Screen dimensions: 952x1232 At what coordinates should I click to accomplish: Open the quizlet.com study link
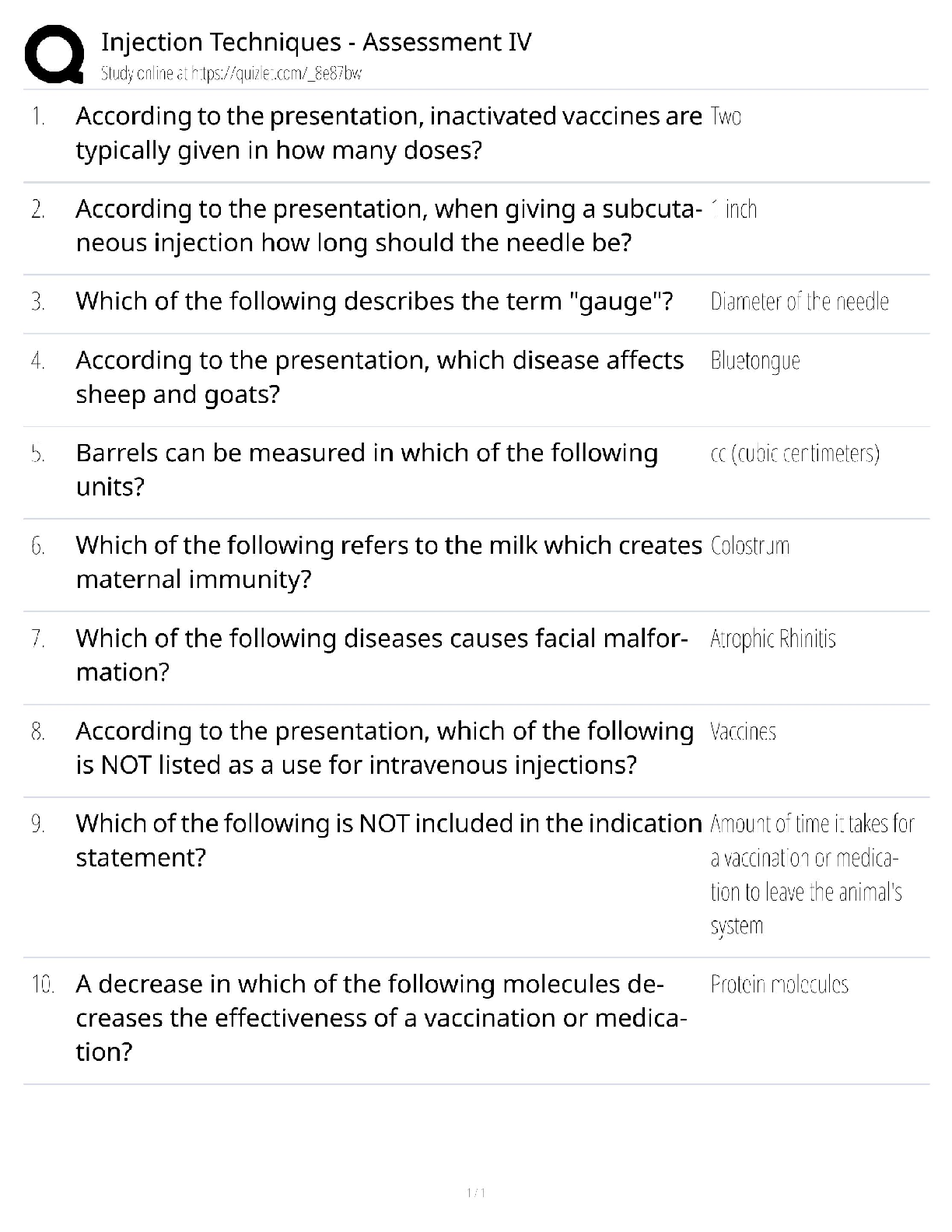(231, 74)
